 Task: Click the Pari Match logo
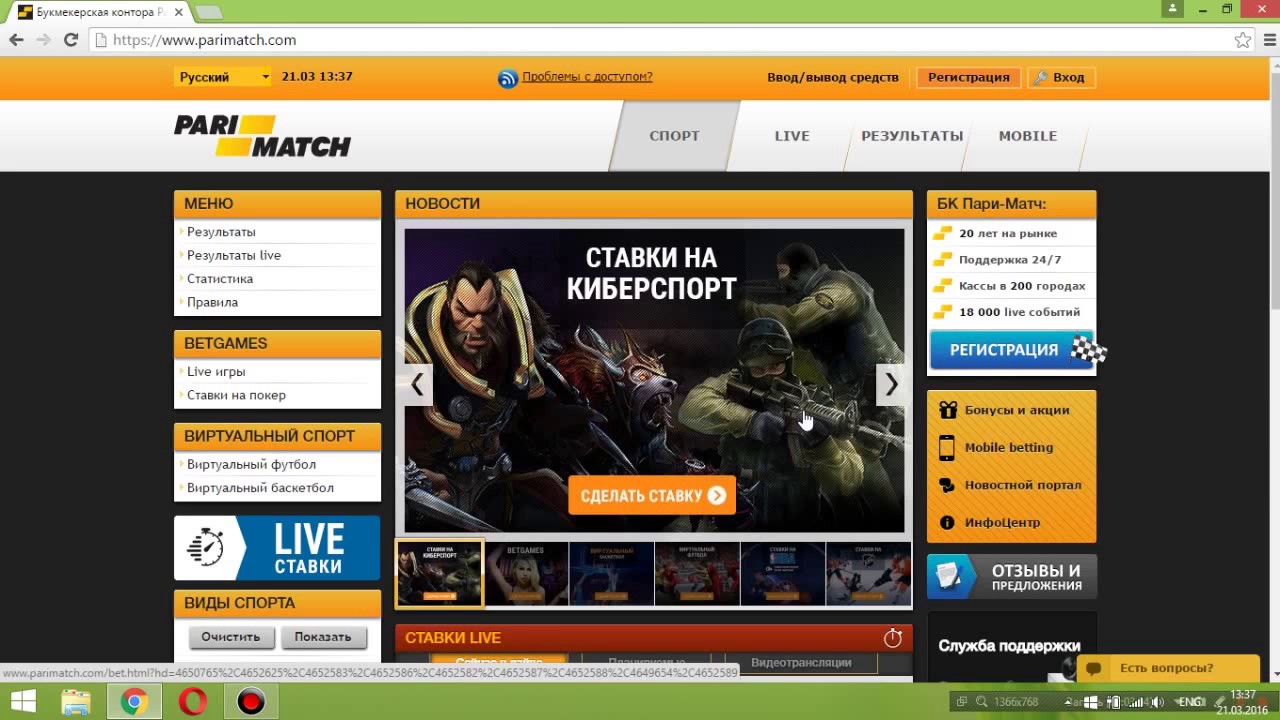(262, 136)
